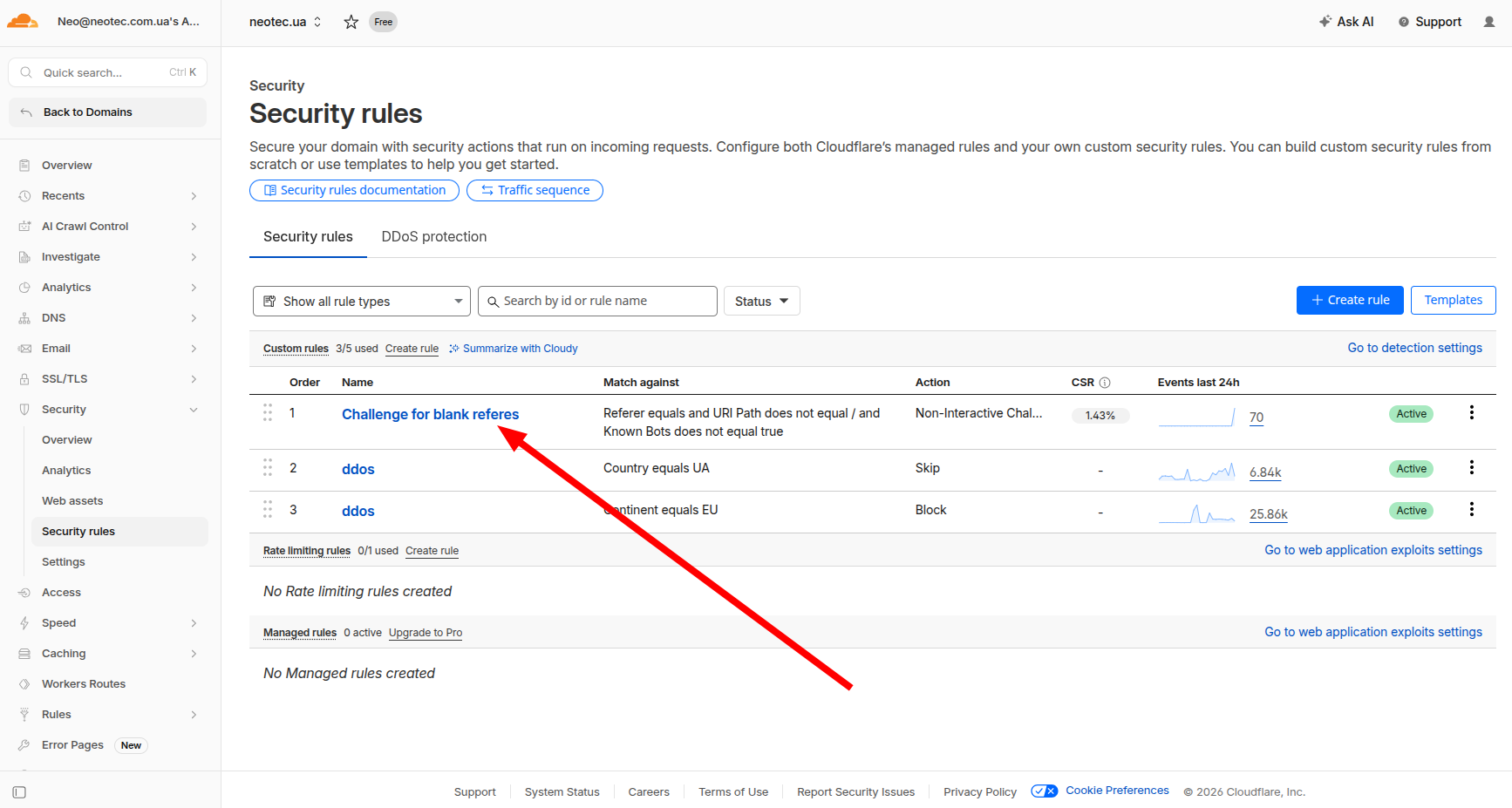Open Security rules documentation link
Image resolution: width=1512 pixels, height=808 pixels.
click(354, 190)
